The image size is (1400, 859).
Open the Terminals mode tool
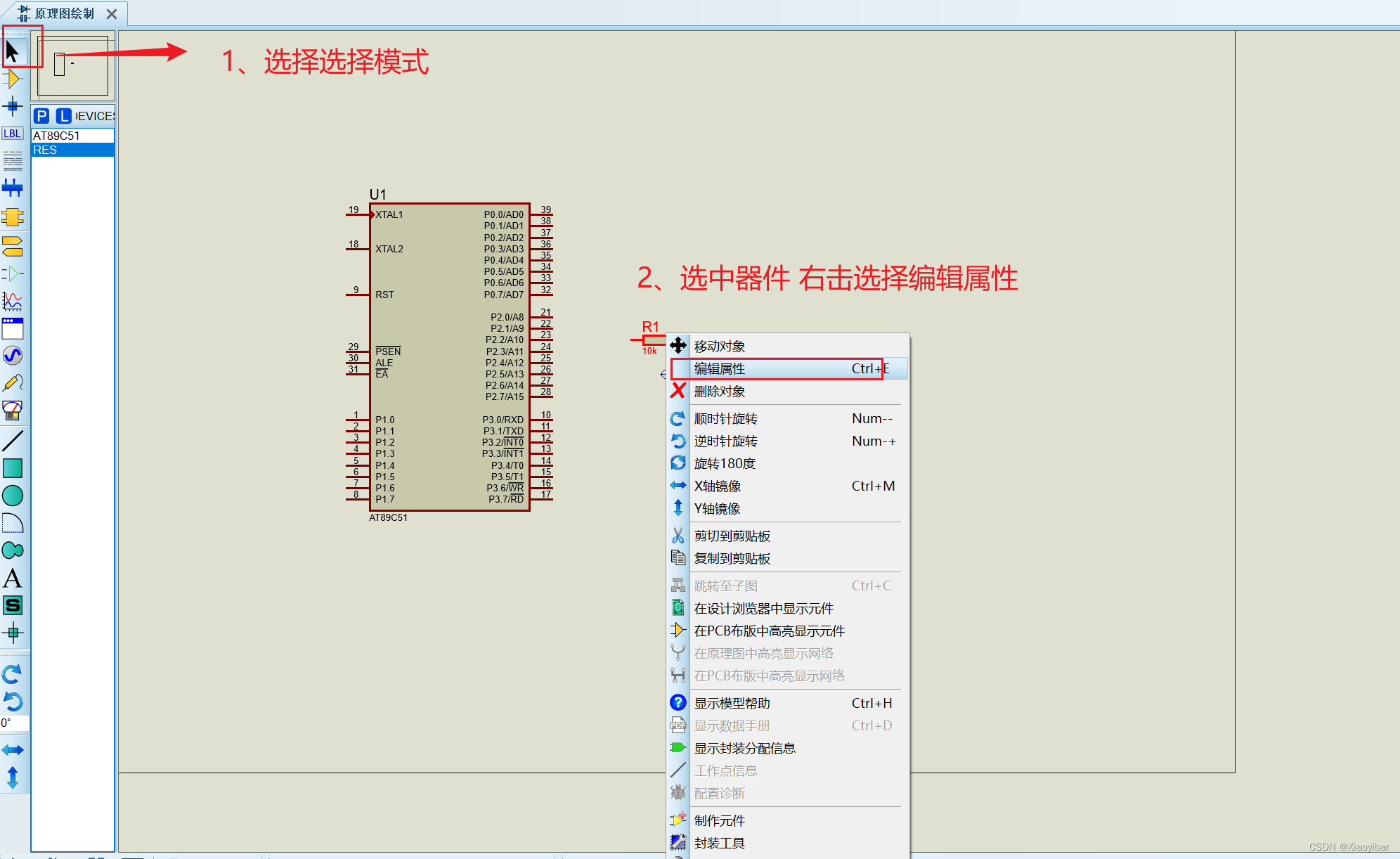[13, 246]
